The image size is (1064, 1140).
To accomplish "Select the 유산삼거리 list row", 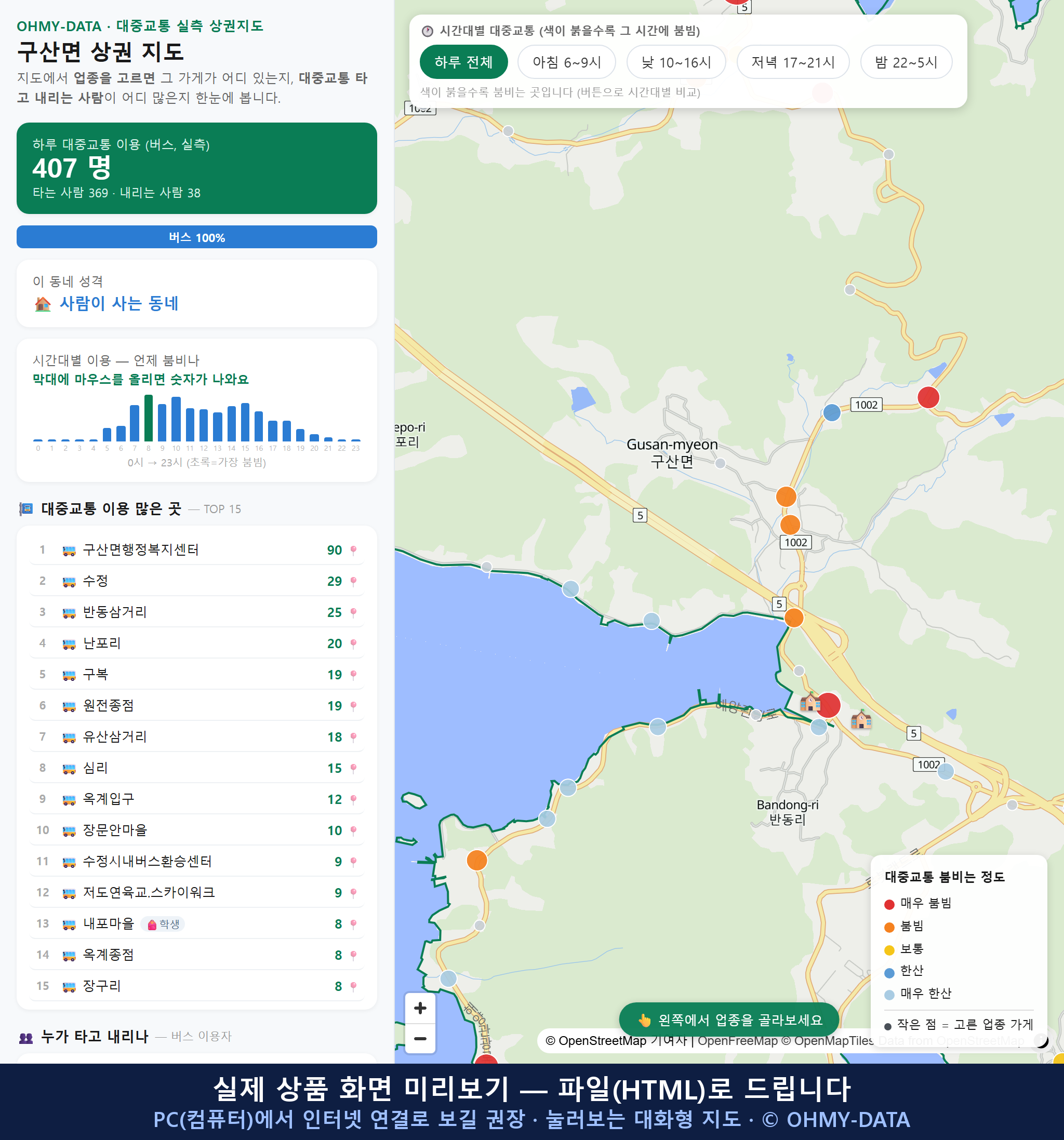I will pos(197,737).
